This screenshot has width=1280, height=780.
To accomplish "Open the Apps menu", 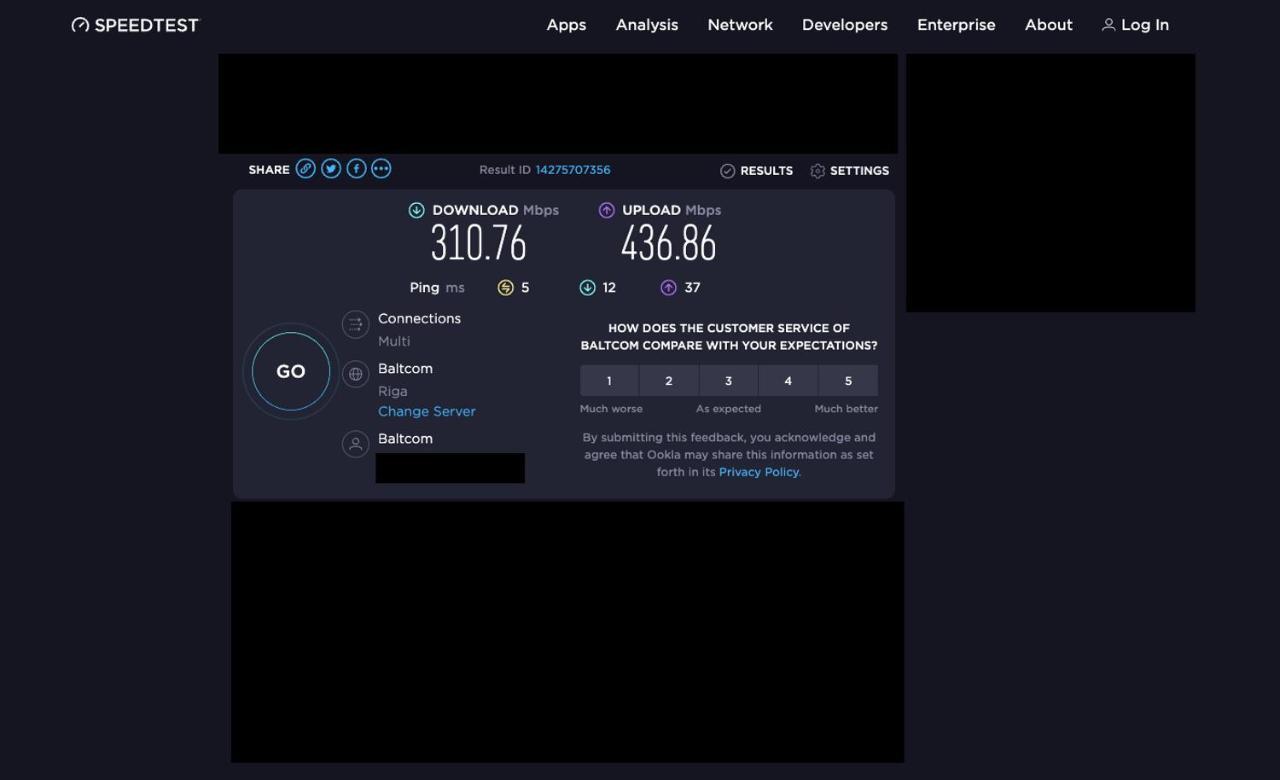I will (x=566, y=25).
